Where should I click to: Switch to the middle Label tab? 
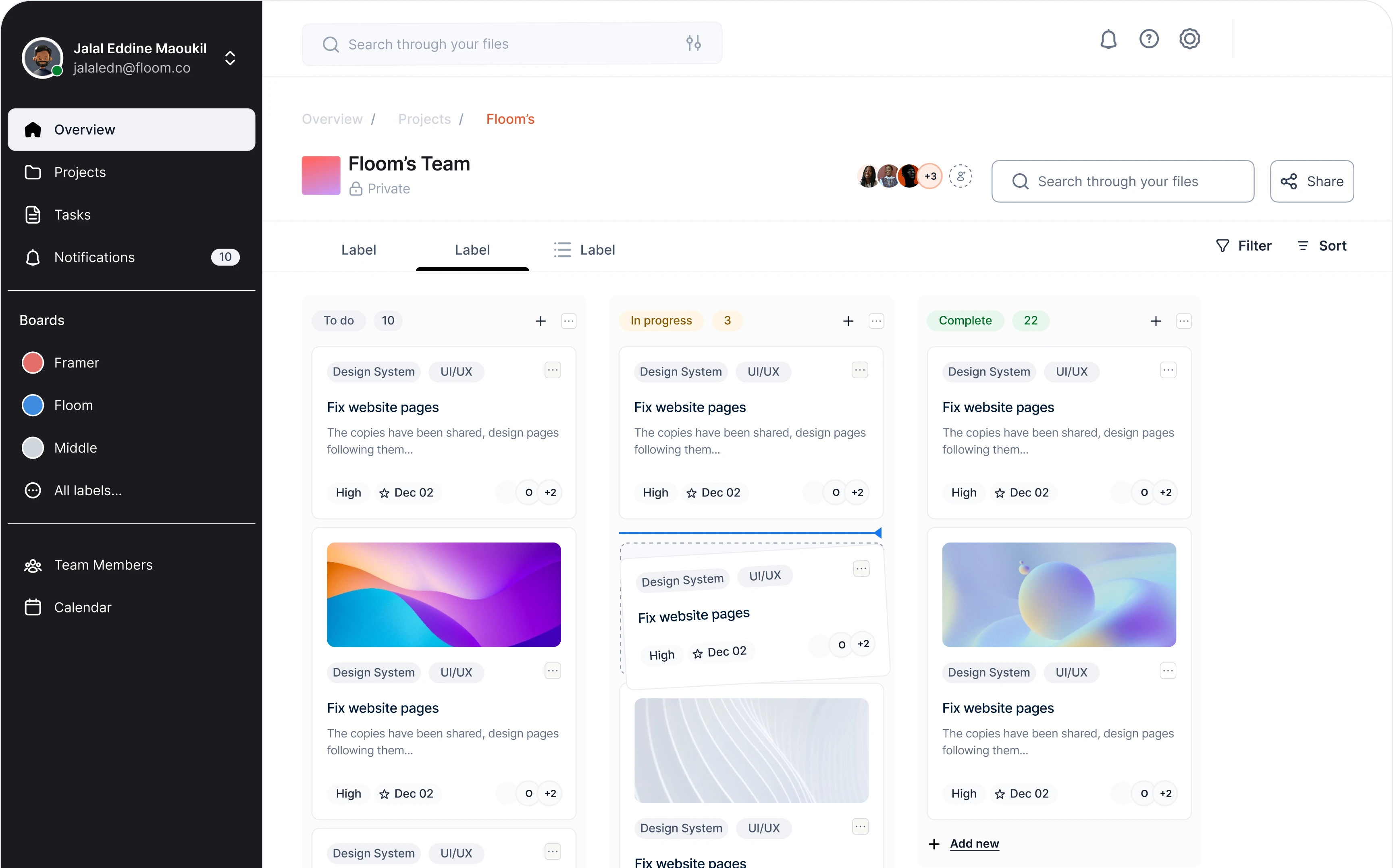(472, 250)
